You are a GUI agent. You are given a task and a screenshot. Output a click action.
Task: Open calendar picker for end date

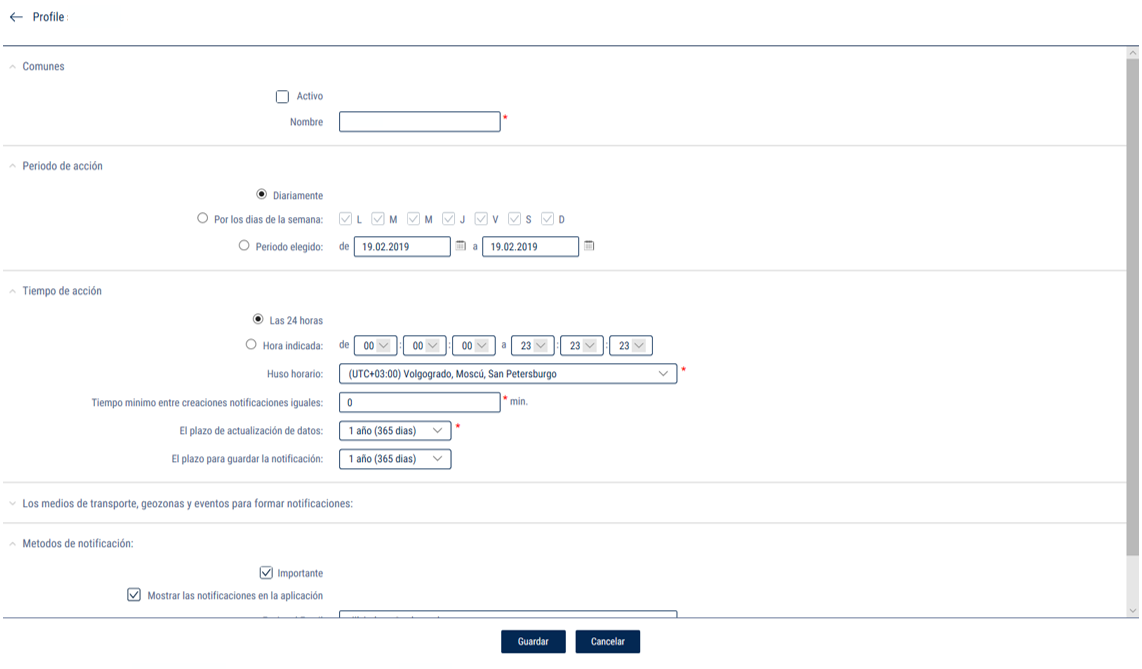[x=589, y=246]
